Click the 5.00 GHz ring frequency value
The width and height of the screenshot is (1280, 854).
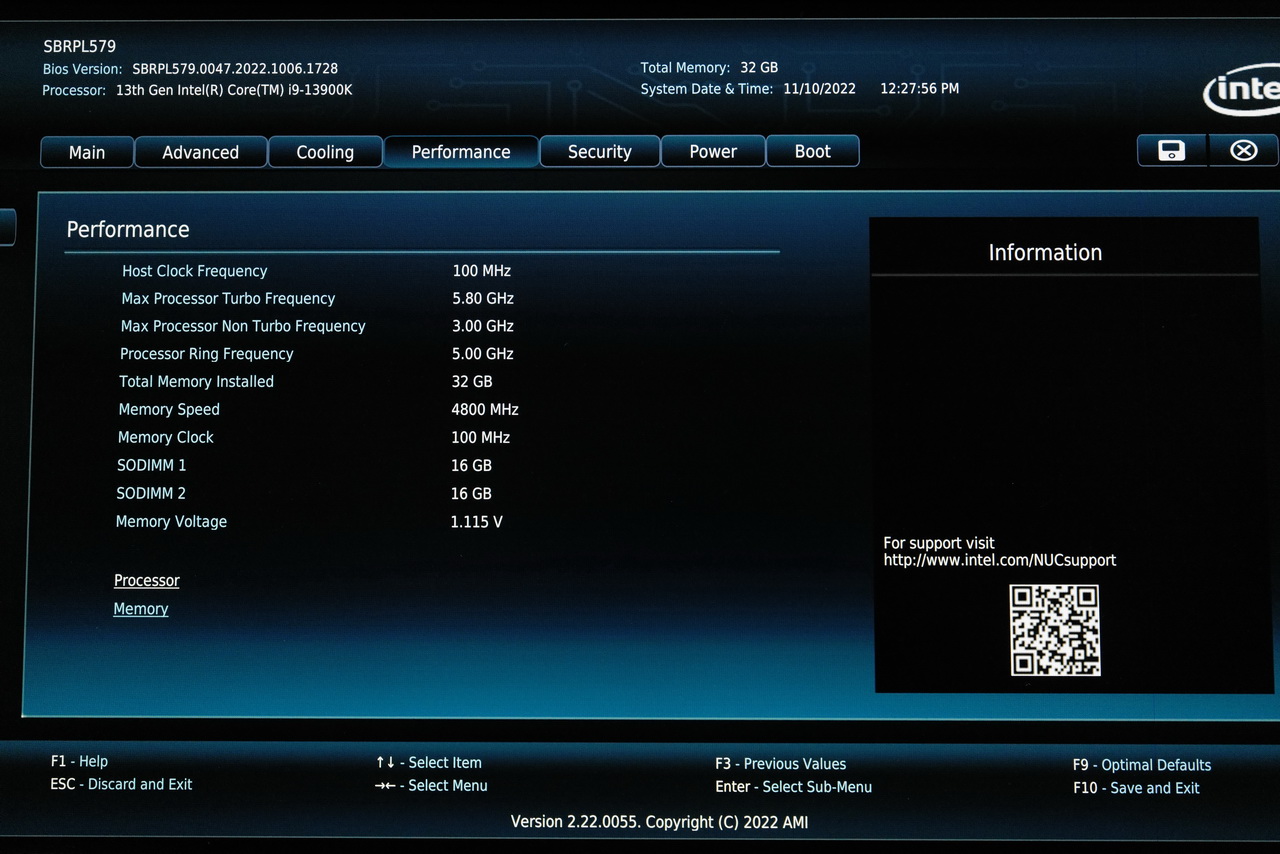[x=483, y=354]
